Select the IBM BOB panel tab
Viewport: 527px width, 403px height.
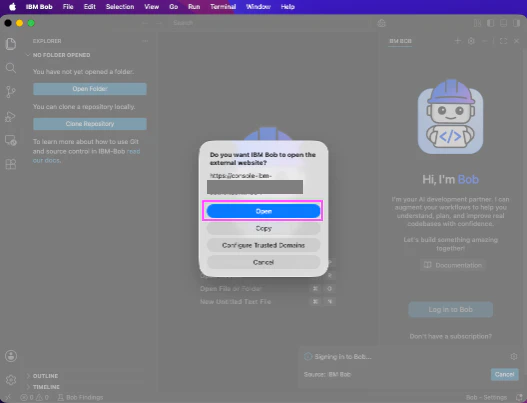tap(400, 41)
